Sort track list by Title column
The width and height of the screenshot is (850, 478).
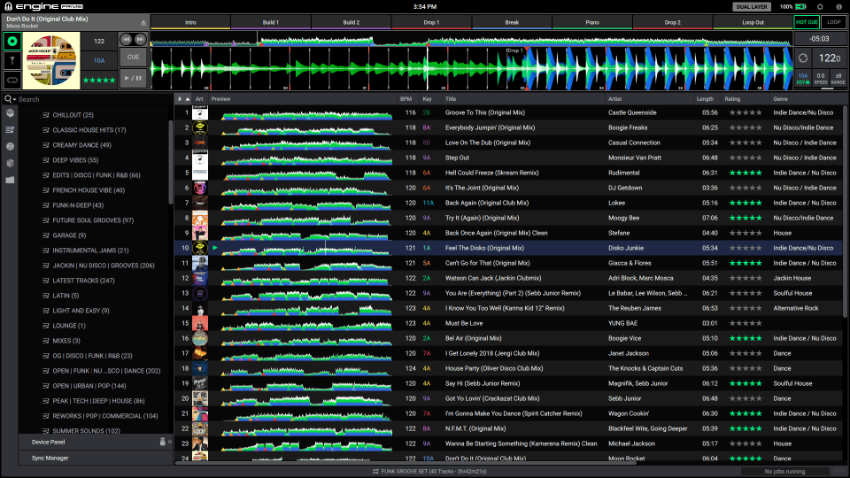[450, 99]
